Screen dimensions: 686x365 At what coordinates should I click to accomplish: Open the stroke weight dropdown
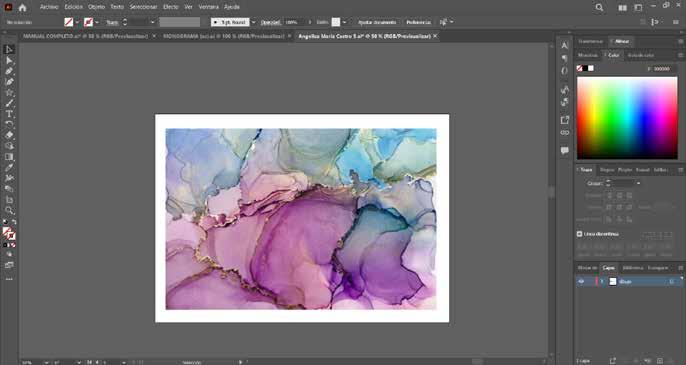tap(152, 22)
